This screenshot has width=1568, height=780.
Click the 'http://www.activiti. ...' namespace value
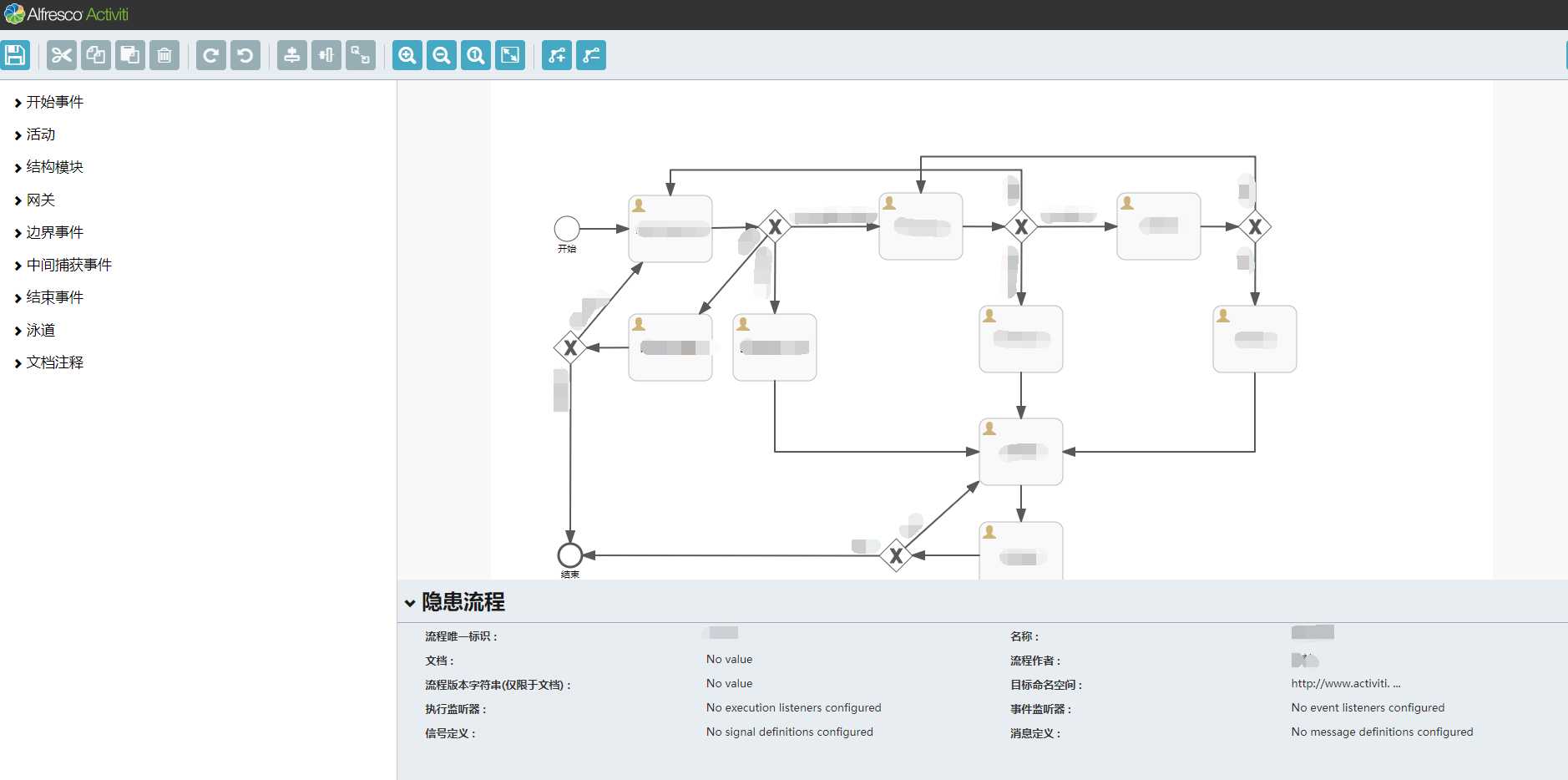pyautogui.click(x=1346, y=683)
